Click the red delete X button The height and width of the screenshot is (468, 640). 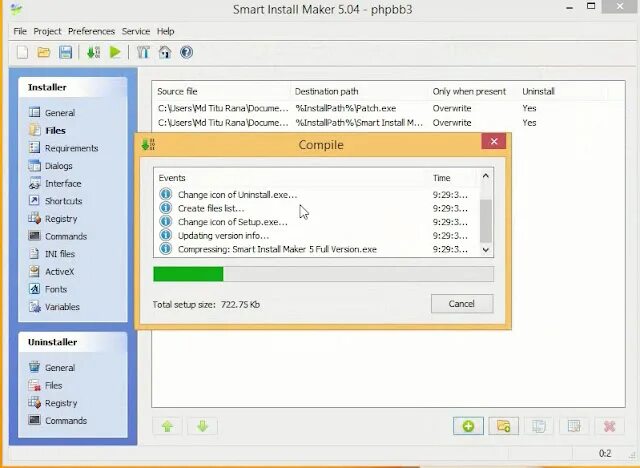(609, 426)
